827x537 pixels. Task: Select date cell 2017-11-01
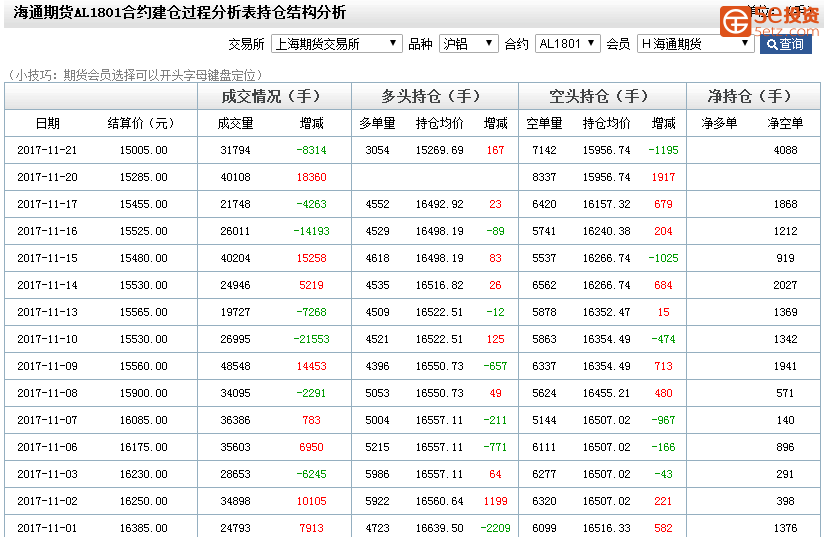coord(47,528)
